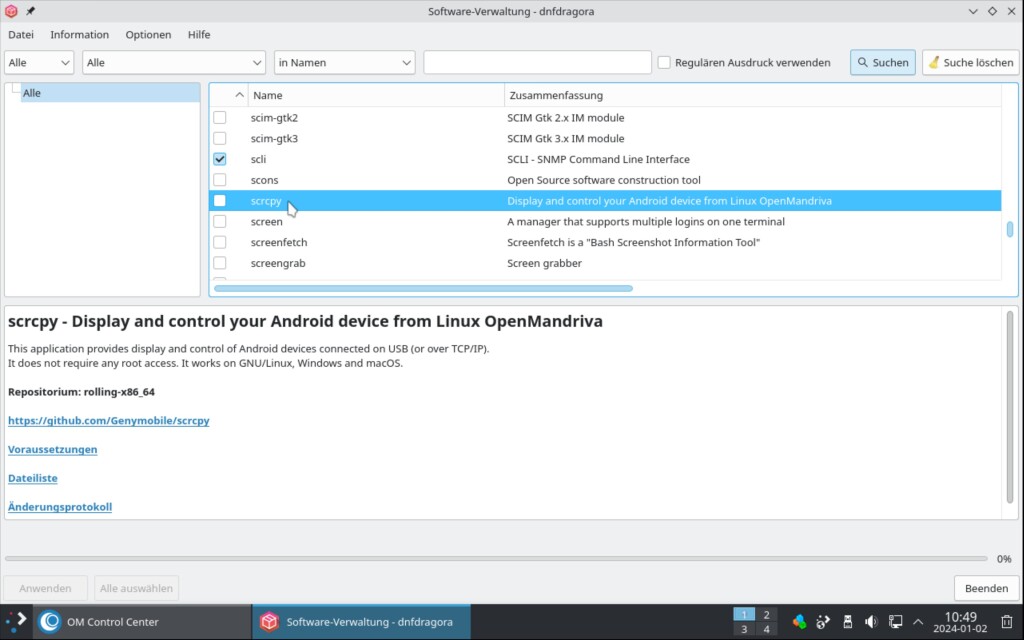
Task: Click the description panel vertical scrollbar
Action: (x=1010, y=408)
